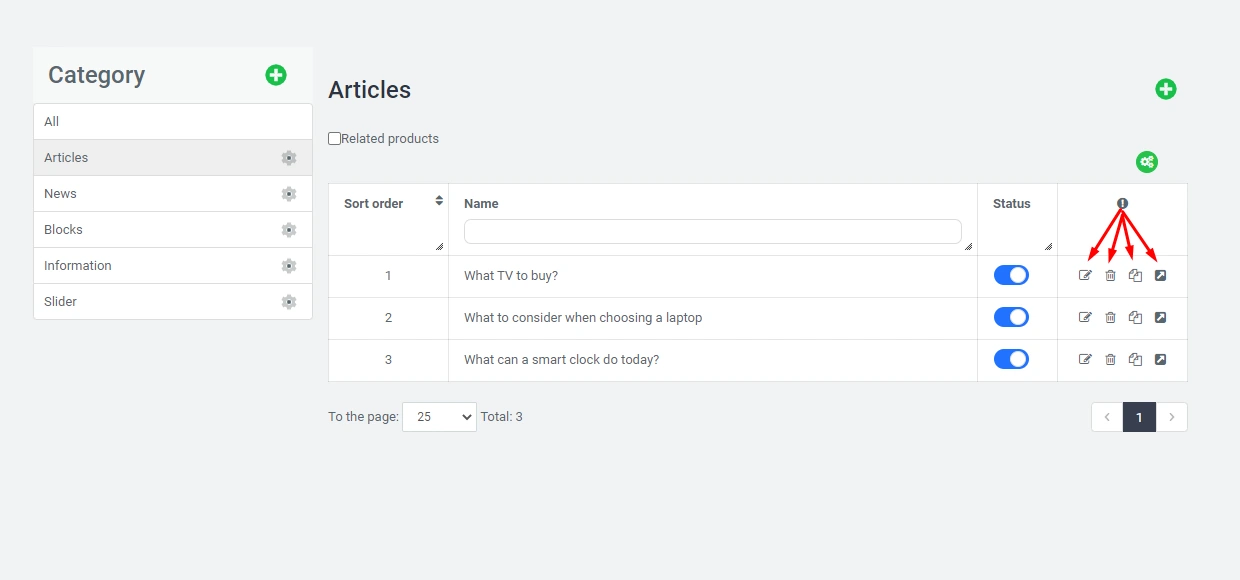Click the gear icon beside Slider category
This screenshot has width=1240, height=580.
click(x=289, y=302)
